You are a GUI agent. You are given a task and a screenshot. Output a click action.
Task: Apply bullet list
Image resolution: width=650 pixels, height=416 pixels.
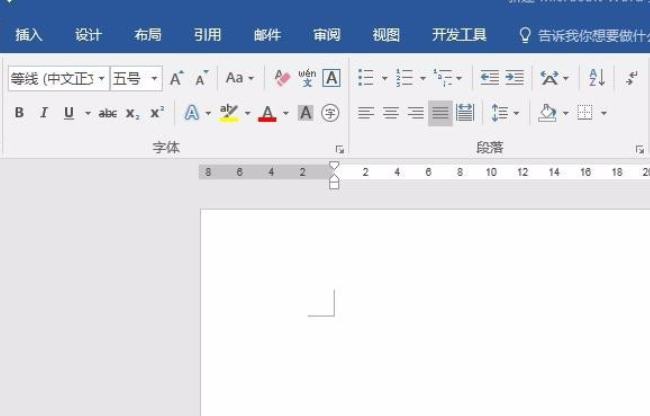pyautogui.click(x=366, y=77)
